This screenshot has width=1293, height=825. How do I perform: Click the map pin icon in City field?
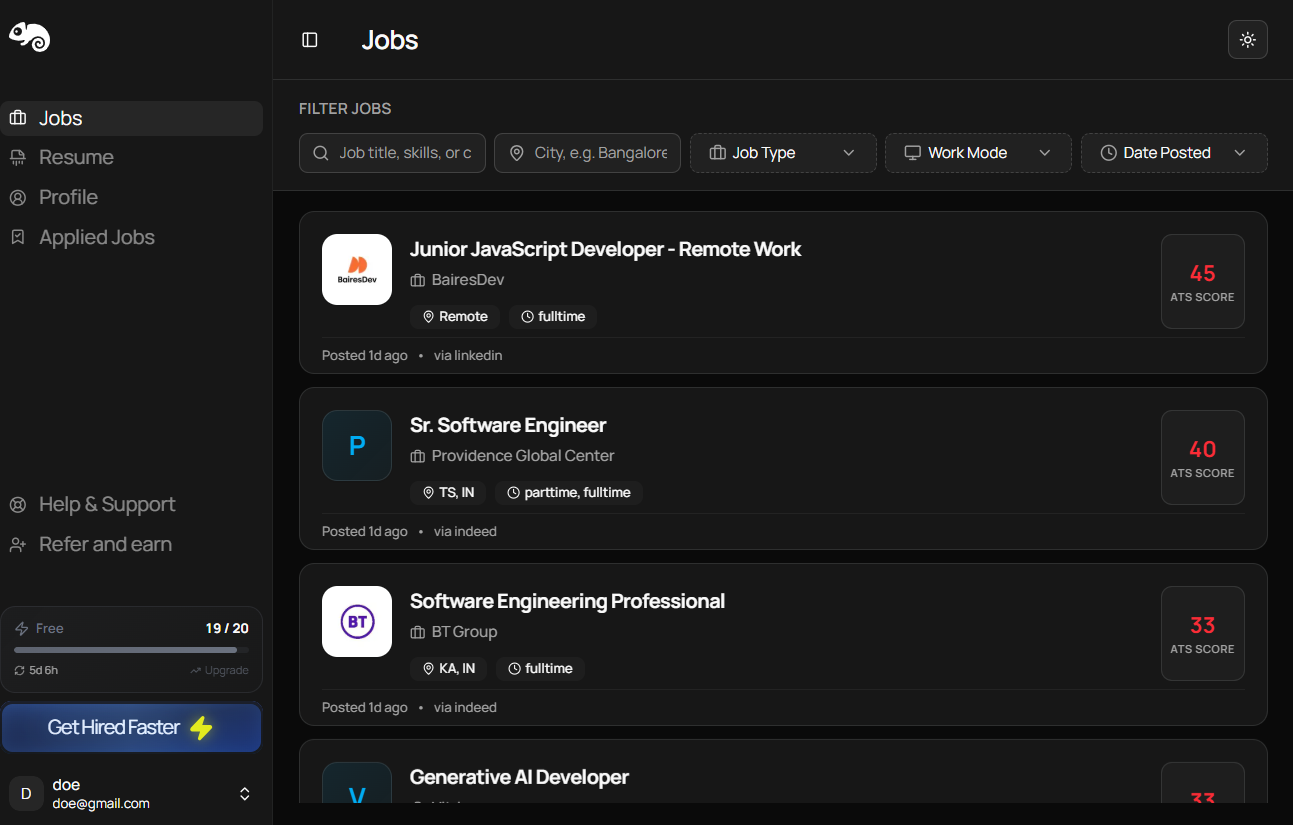(517, 153)
